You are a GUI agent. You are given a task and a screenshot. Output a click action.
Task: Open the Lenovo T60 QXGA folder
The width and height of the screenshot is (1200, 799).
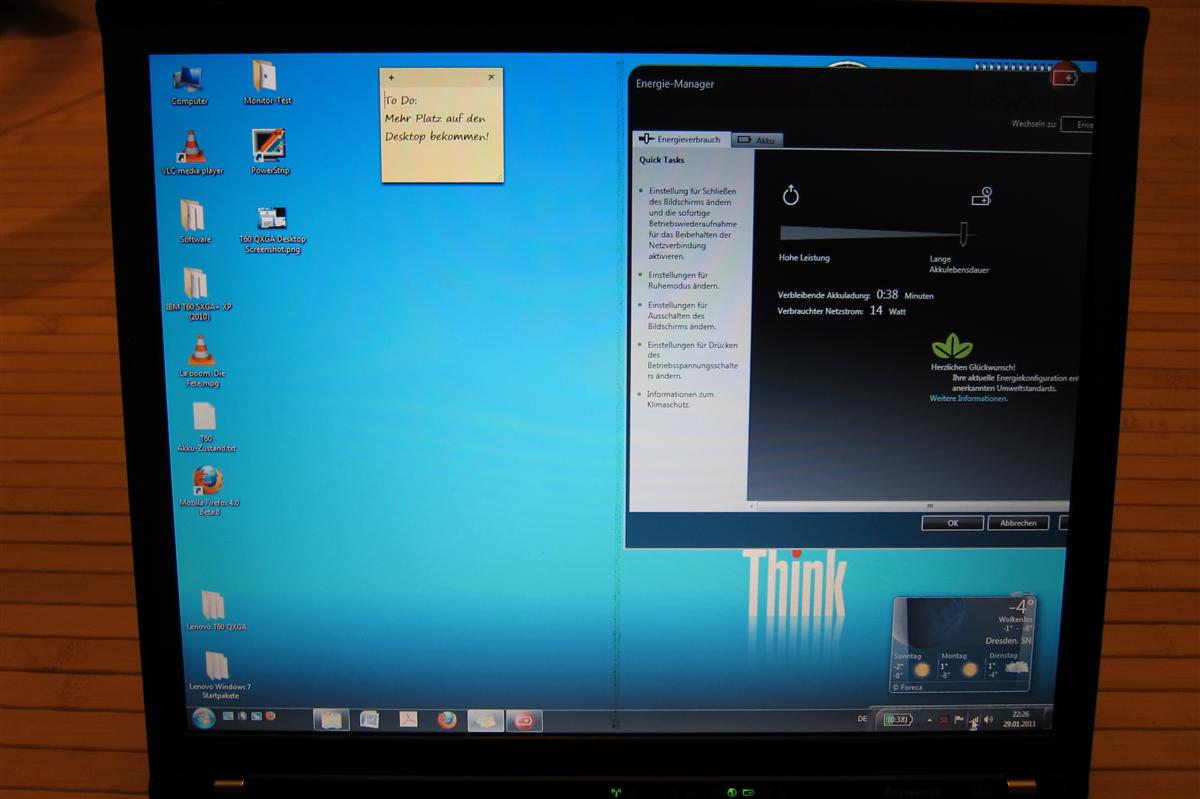coord(215,611)
